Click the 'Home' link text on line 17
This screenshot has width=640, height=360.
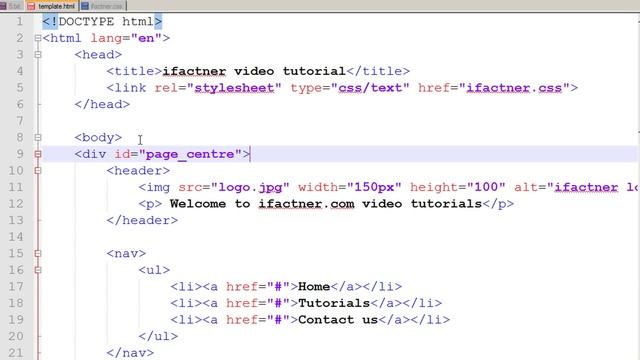[x=314, y=287]
